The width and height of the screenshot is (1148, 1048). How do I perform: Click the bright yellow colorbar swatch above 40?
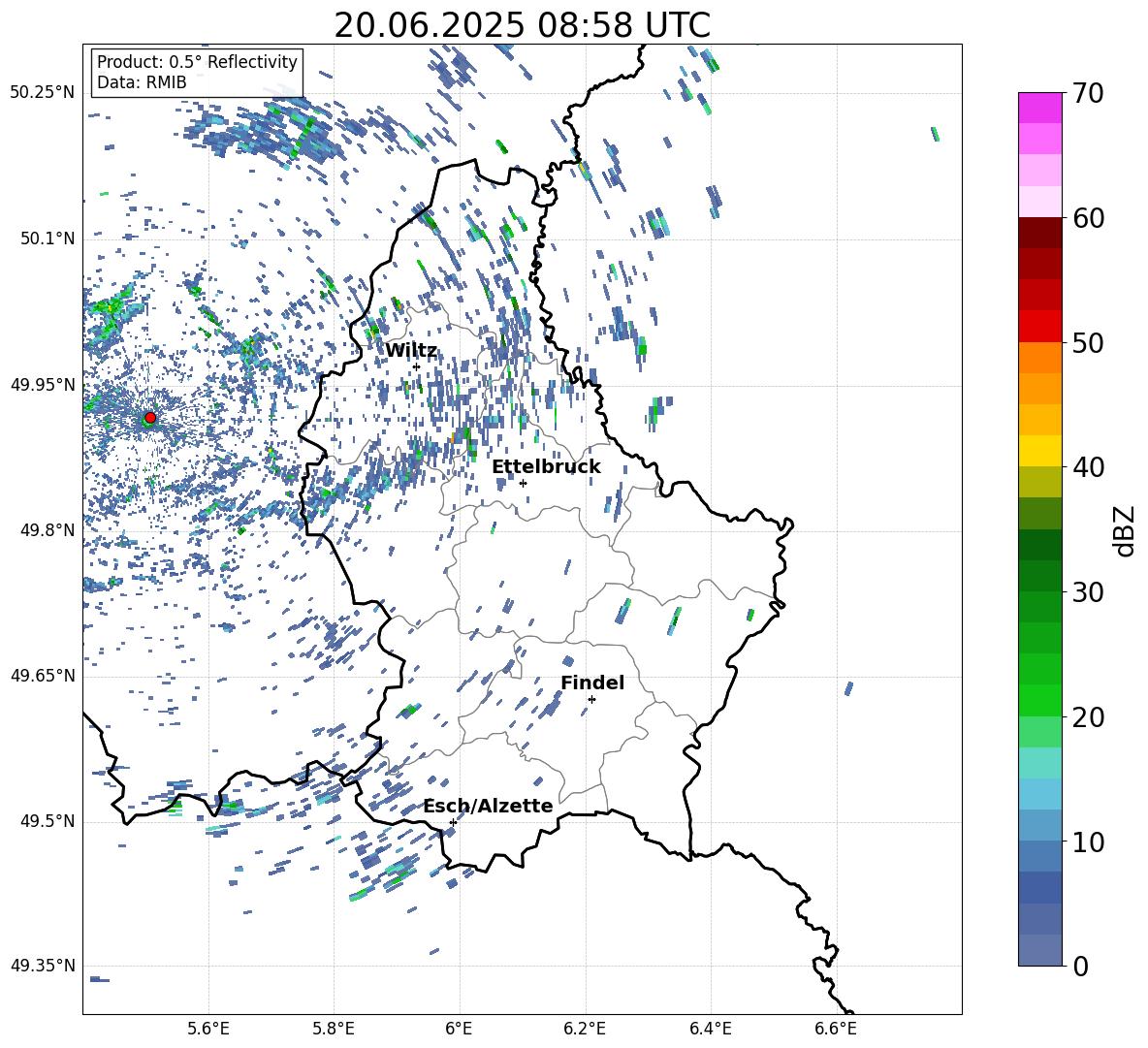coord(1039,451)
